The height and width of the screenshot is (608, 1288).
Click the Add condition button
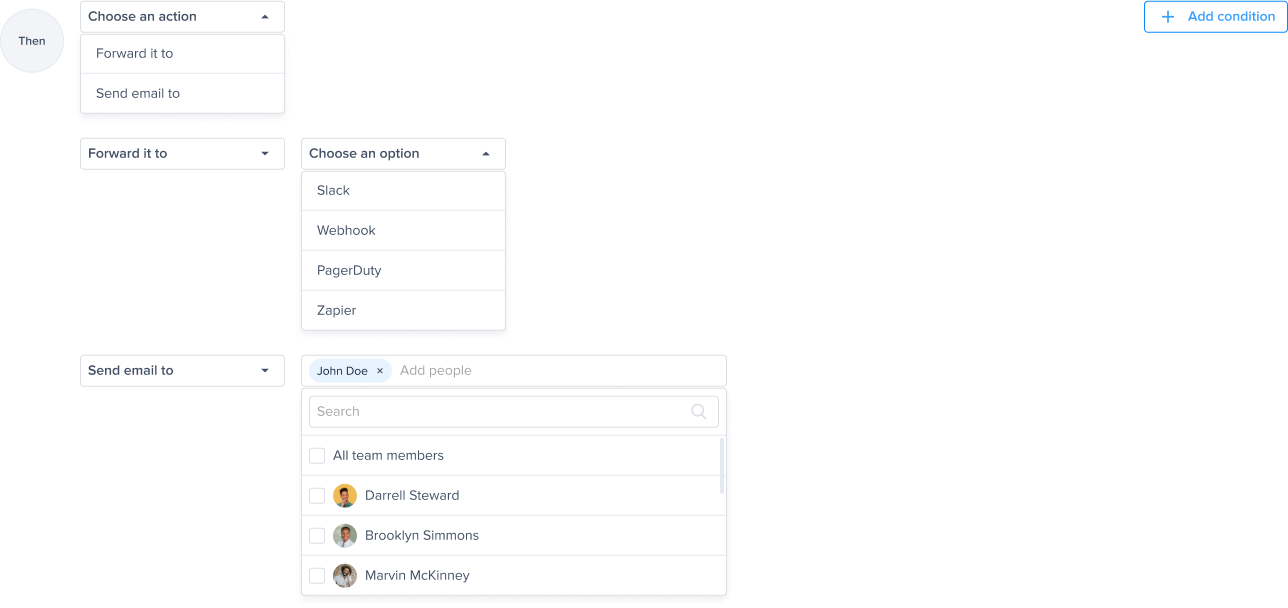pos(1215,17)
